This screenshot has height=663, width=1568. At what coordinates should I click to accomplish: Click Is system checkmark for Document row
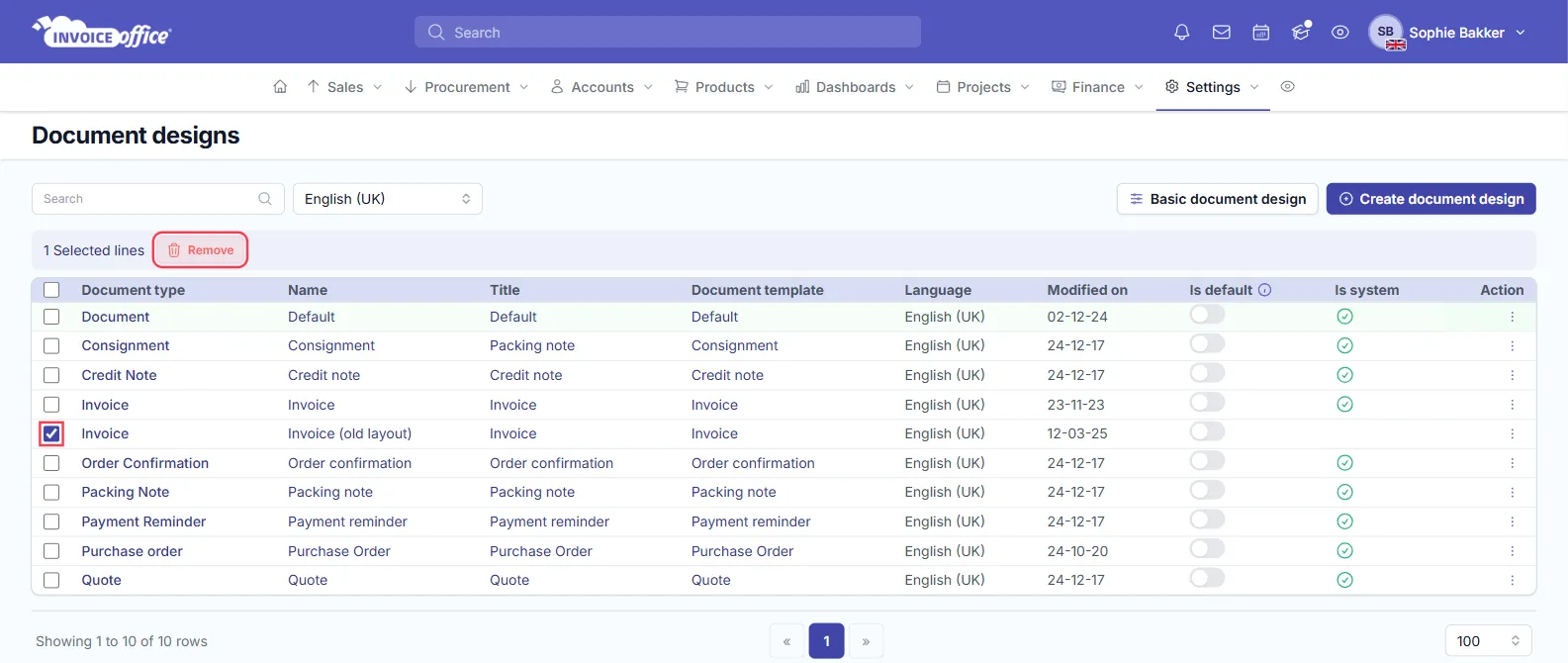(x=1344, y=317)
